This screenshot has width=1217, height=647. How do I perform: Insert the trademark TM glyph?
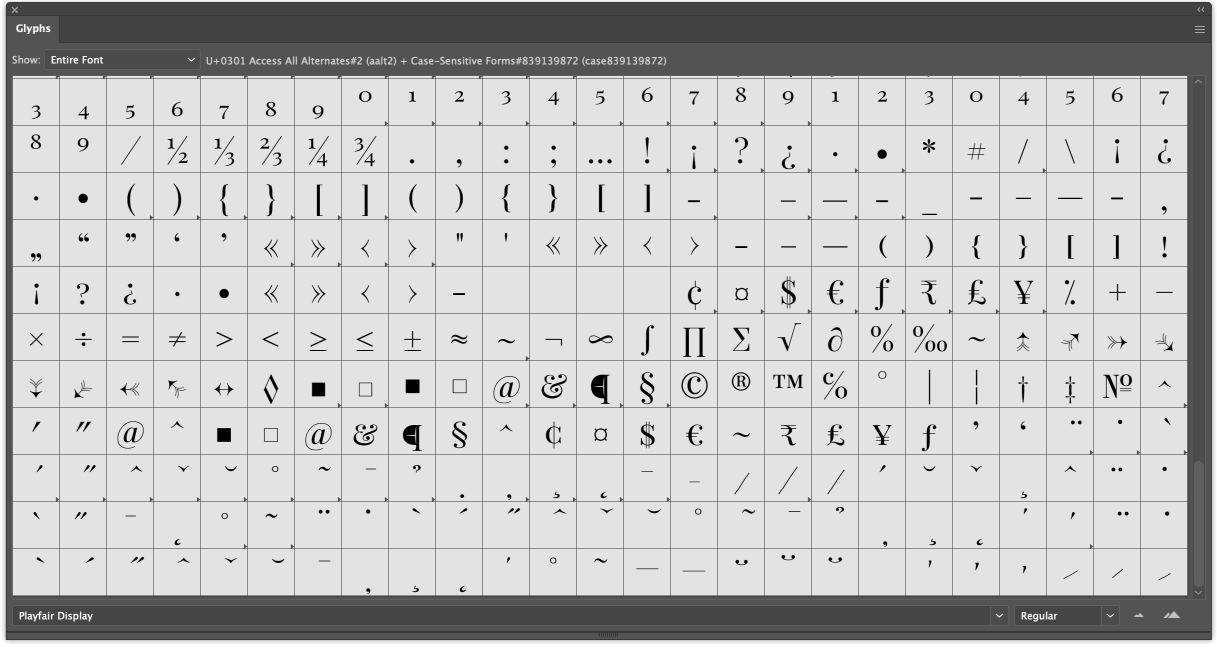pos(788,385)
